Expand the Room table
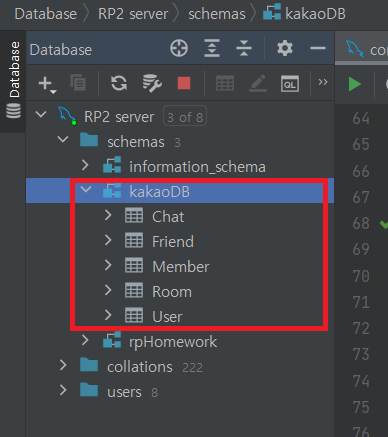The width and height of the screenshot is (388, 437). pos(108,290)
